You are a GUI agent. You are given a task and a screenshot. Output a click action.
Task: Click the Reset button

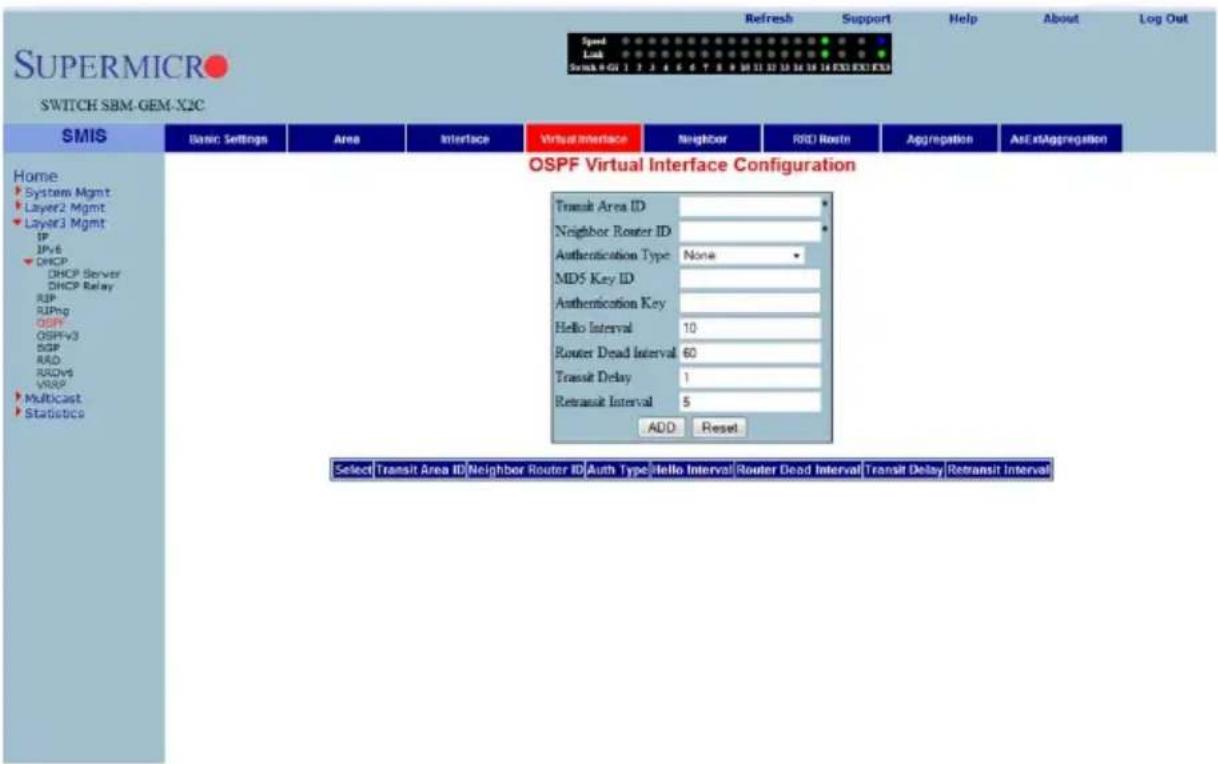click(719, 427)
